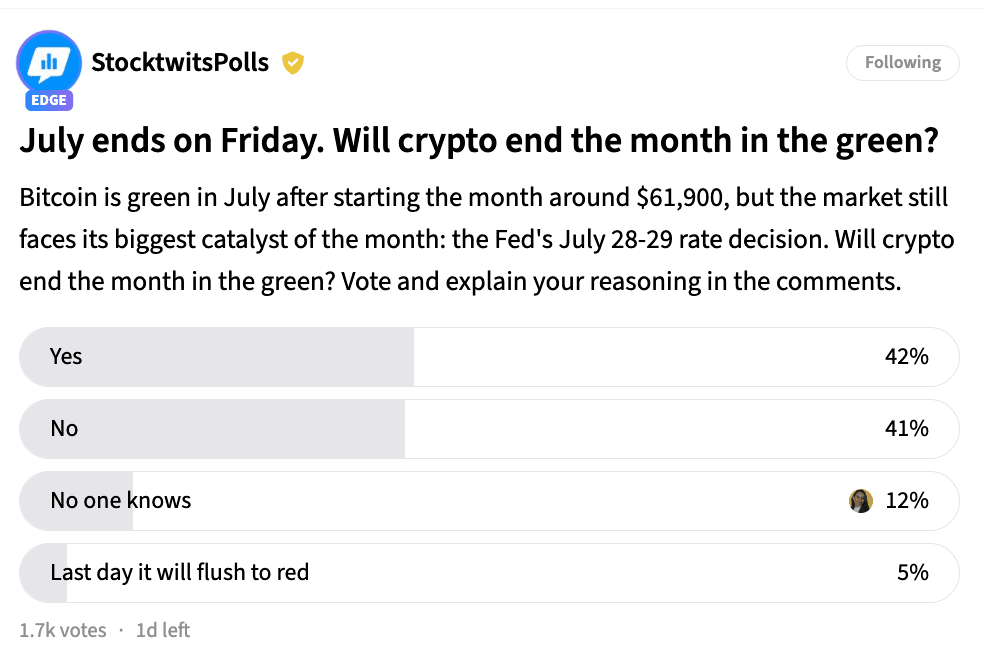Choose 'Last day it will flush to red'
The width and height of the screenshot is (984, 652).
(489, 573)
